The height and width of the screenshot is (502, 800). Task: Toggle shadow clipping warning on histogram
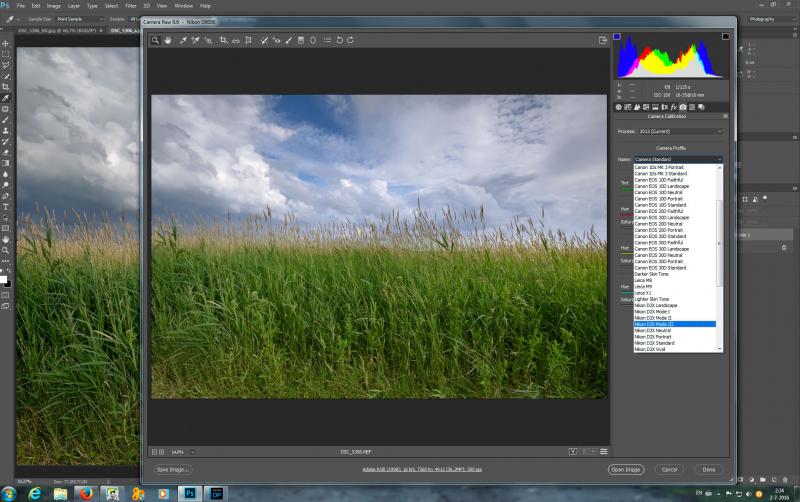(617, 36)
